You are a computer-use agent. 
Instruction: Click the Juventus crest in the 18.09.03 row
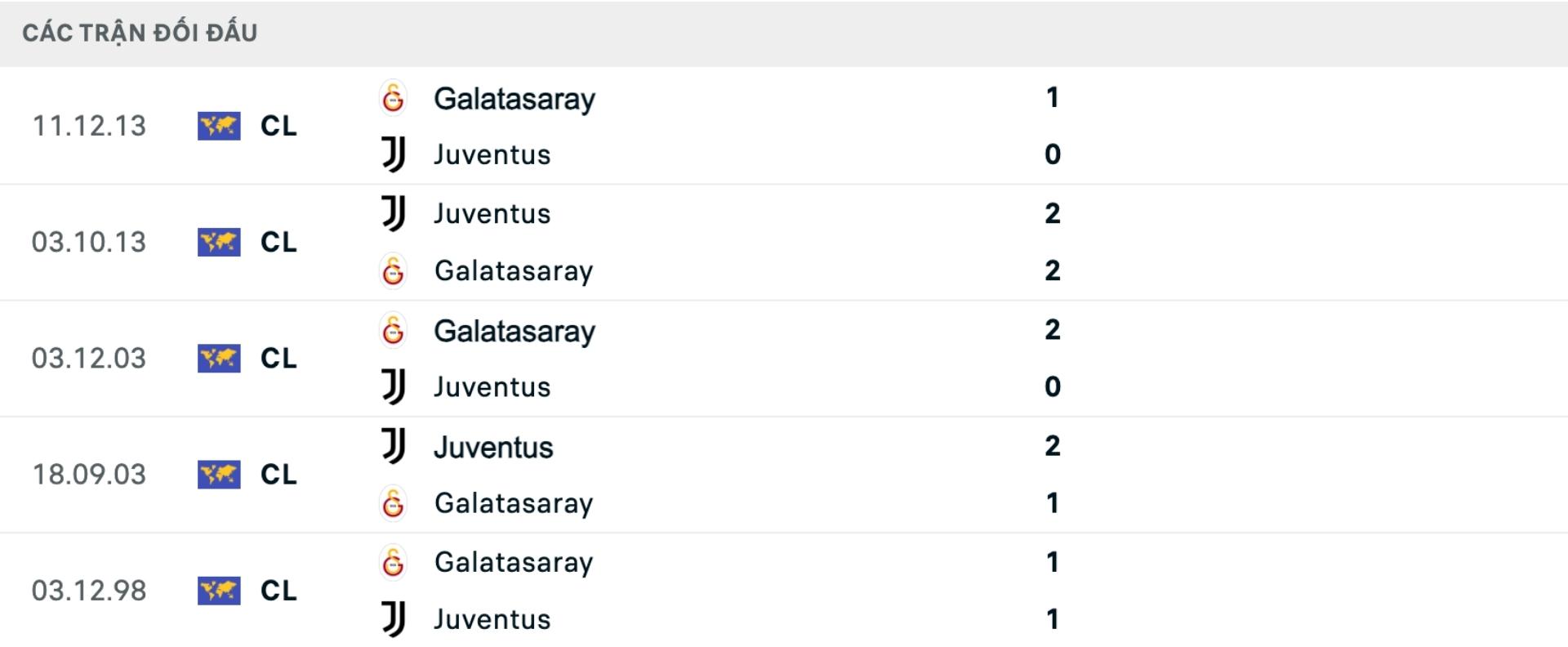coord(394,447)
